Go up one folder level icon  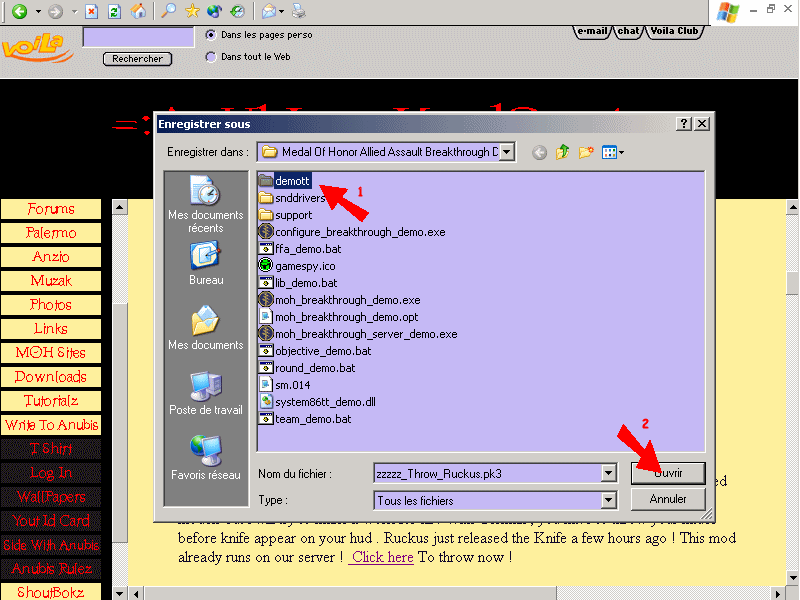point(562,152)
